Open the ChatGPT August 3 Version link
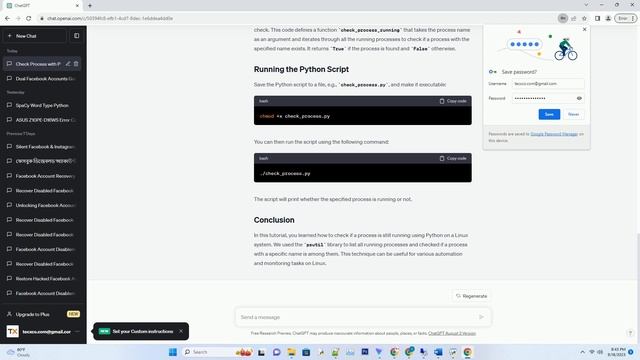This screenshot has height=360, width=640. pyautogui.click(x=452, y=333)
